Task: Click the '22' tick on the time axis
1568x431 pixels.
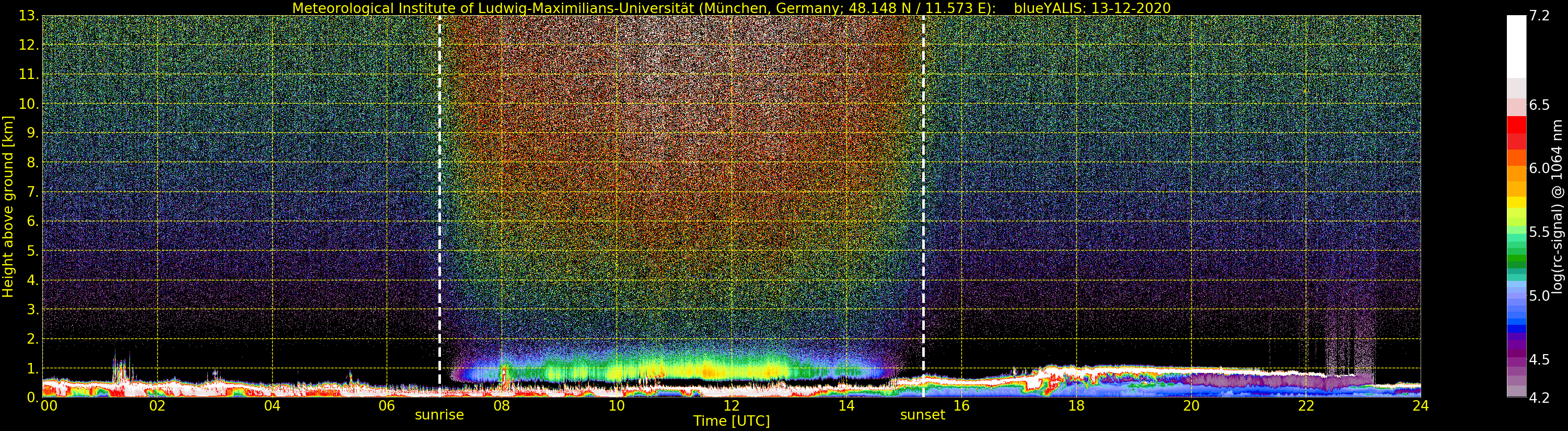Action: [x=1306, y=405]
